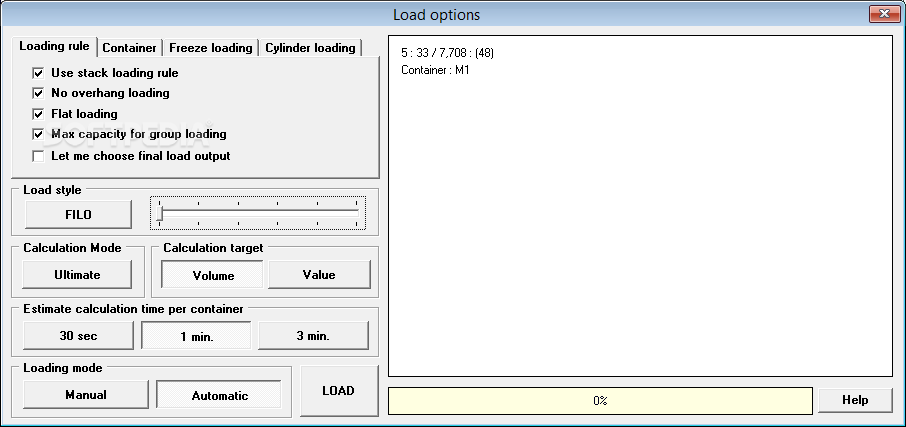Click the Load style slider track
The width and height of the screenshot is (906, 427).
[x=259, y=212]
